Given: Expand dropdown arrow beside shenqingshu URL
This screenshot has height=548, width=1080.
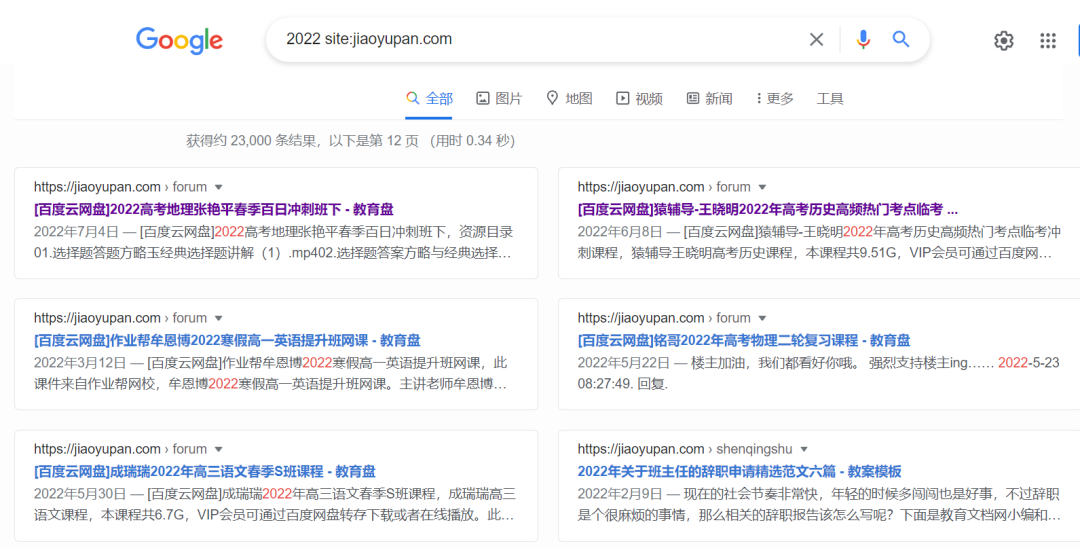Looking at the screenshot, I should (x=804, y=449).
